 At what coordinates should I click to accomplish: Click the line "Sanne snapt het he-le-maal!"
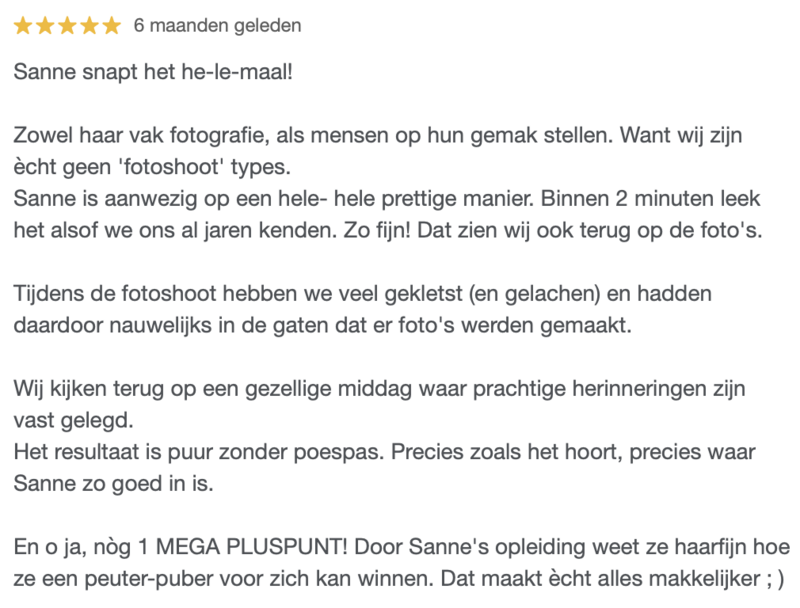153,75
